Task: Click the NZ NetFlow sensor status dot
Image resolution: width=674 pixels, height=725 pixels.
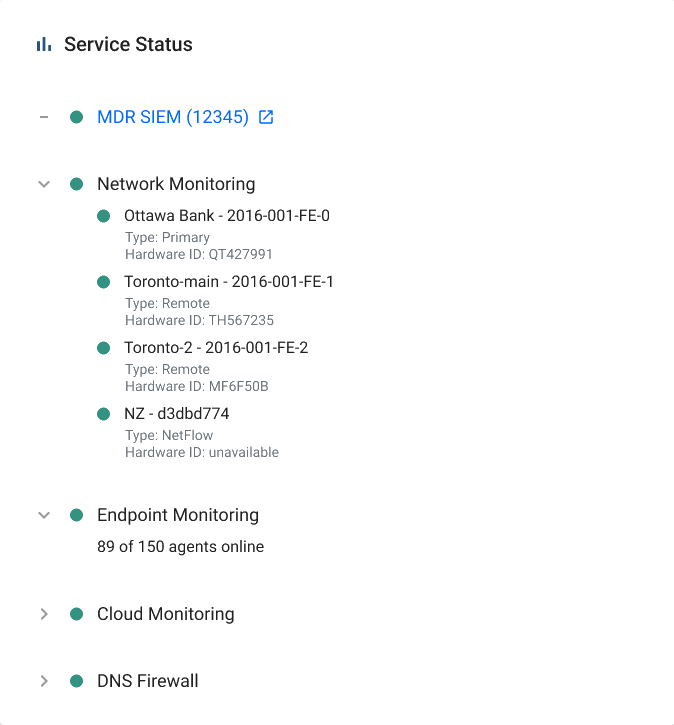Action: [x=104, y=414]
